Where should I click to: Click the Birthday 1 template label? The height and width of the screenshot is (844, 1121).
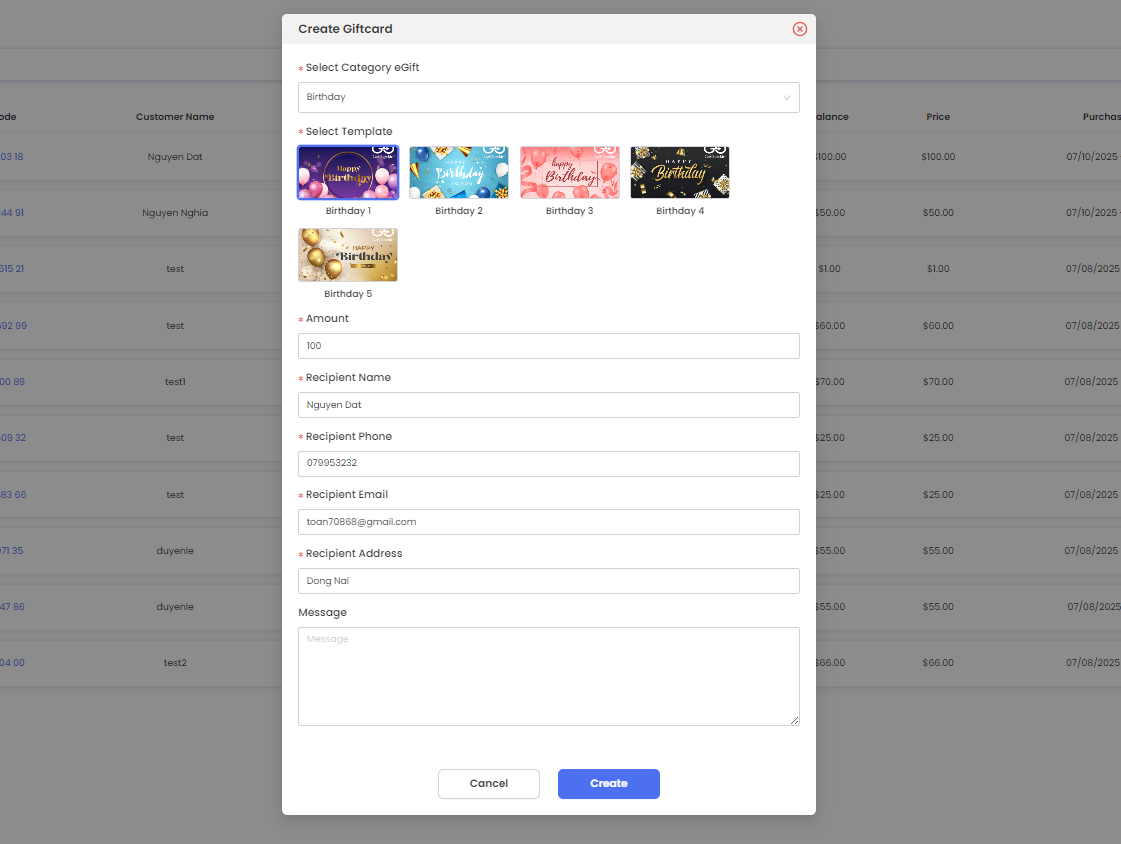pos(348,211)
